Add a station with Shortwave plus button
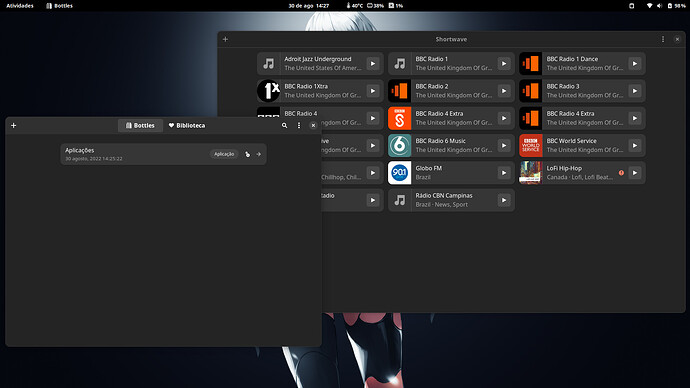 click(x=225, y=39)
